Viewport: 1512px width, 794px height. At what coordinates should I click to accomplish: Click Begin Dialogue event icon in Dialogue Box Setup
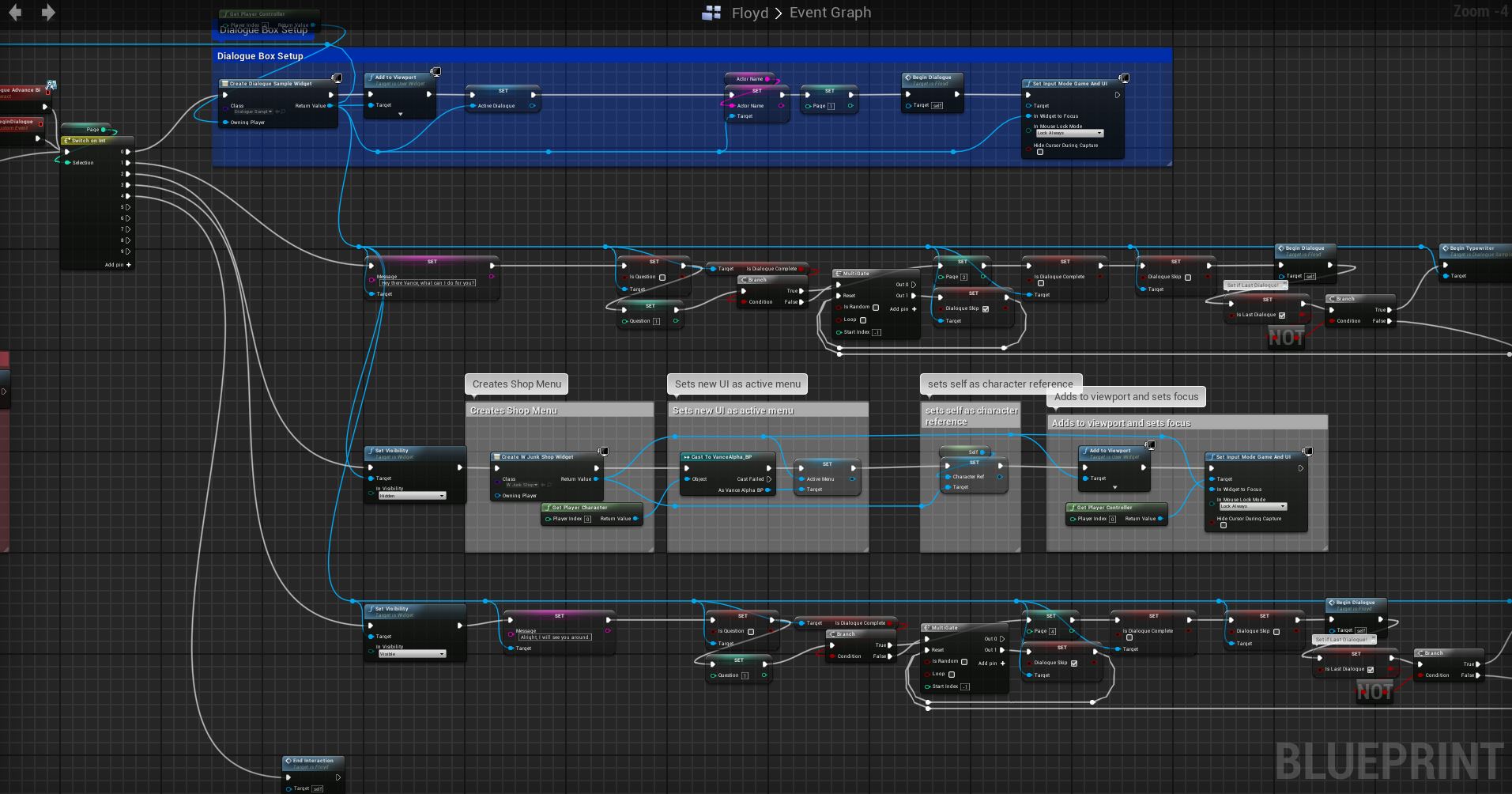[x=908, y=78]
